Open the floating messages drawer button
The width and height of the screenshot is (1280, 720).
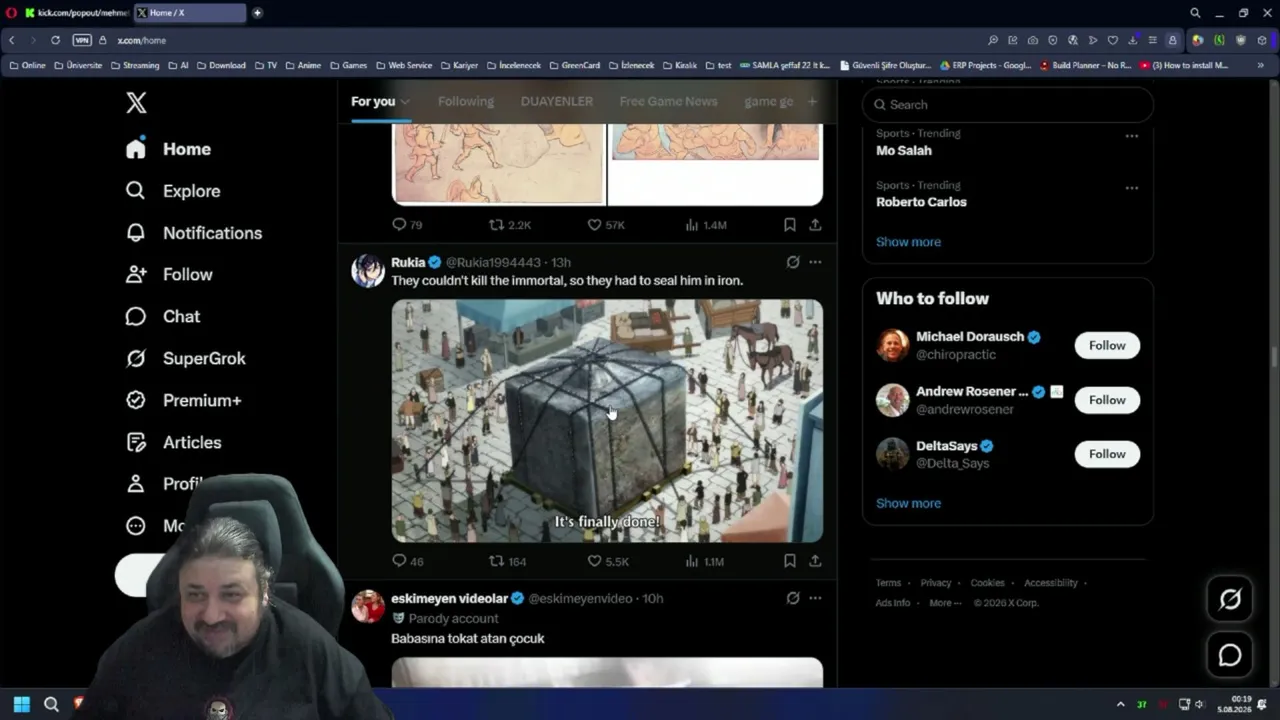click(1230, 655)
